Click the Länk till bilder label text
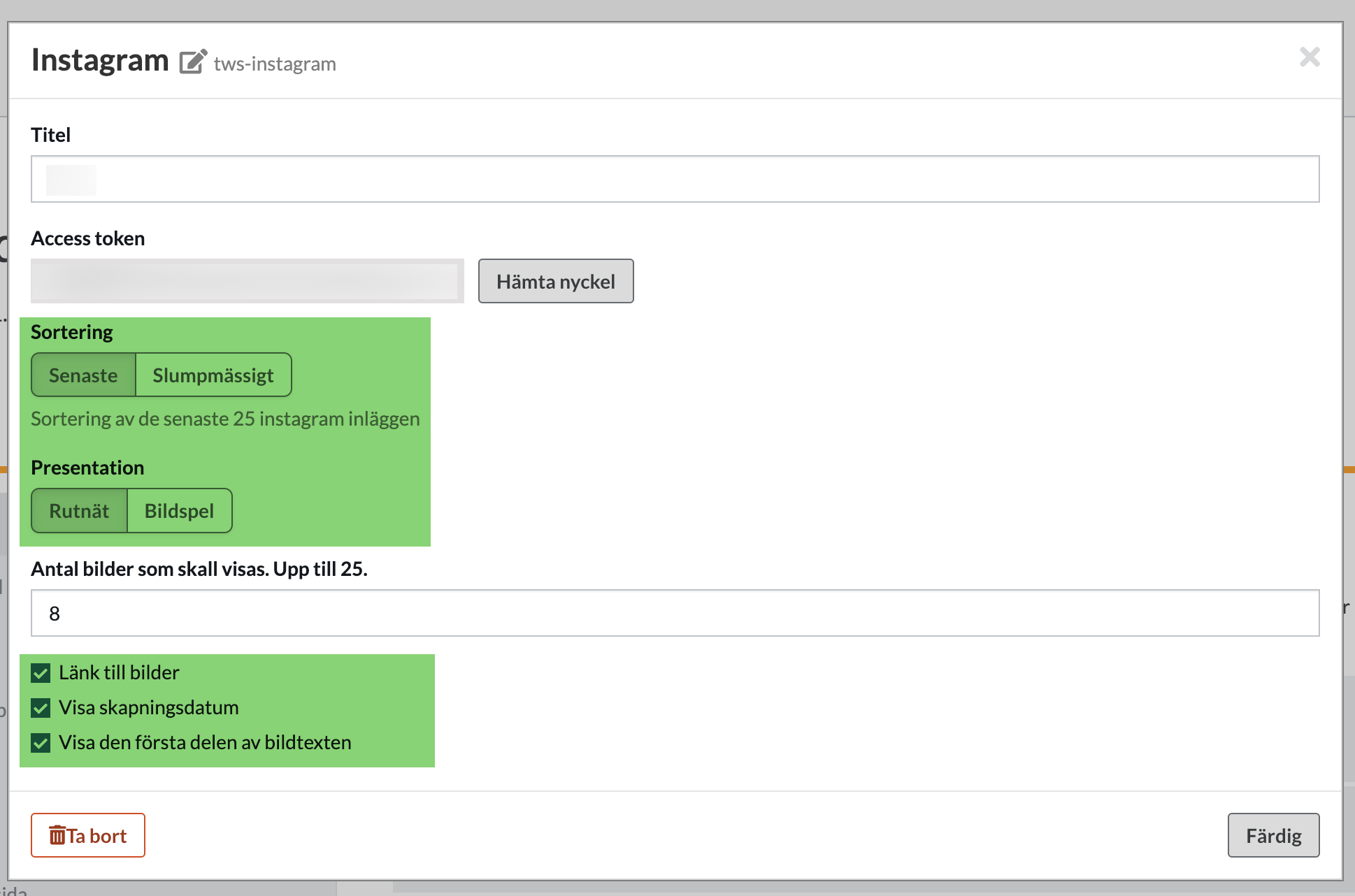Screen dimensions: 1355x896 click(119, 673)
